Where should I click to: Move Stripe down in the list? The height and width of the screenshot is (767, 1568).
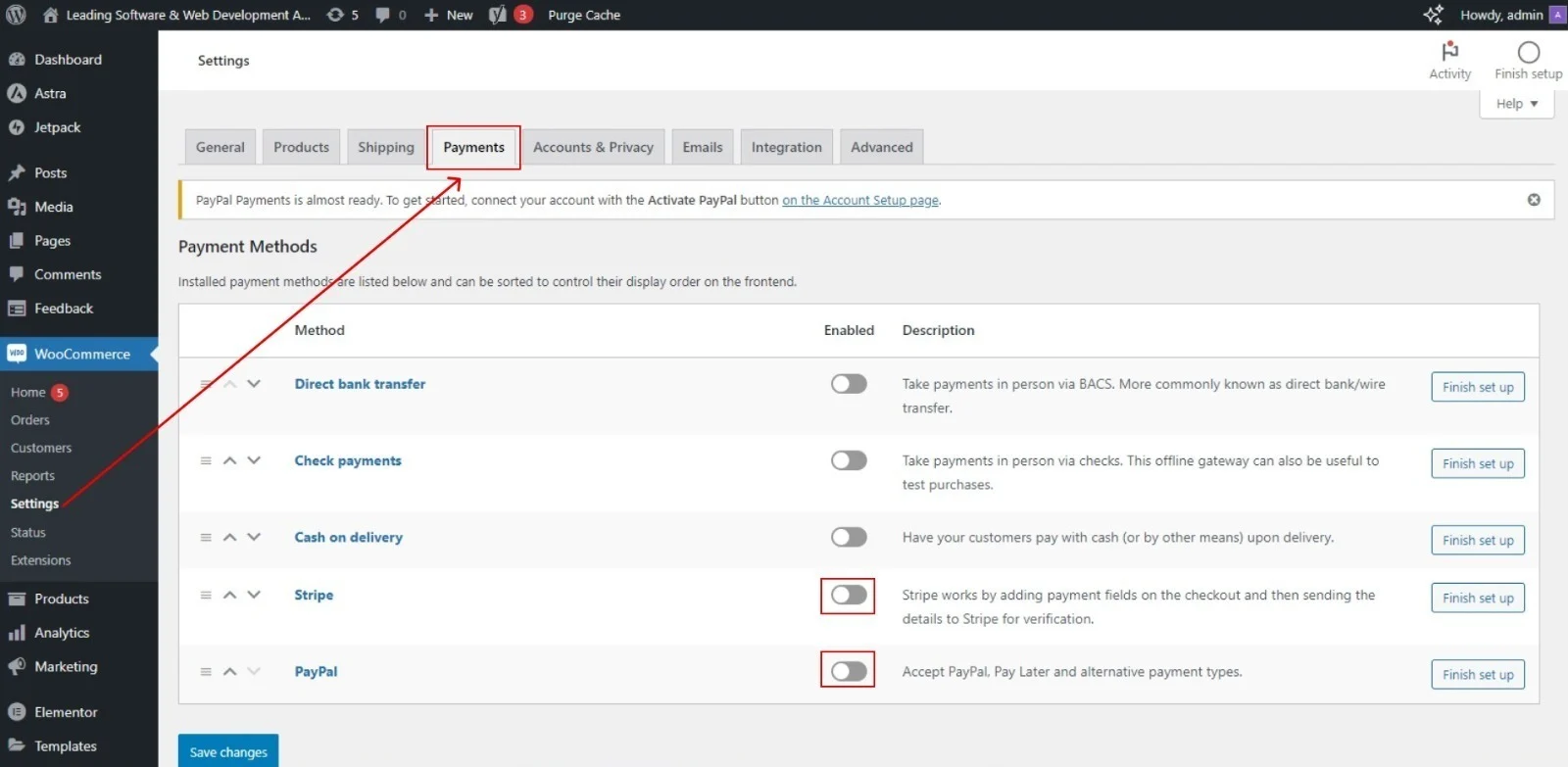pos(254,595)
